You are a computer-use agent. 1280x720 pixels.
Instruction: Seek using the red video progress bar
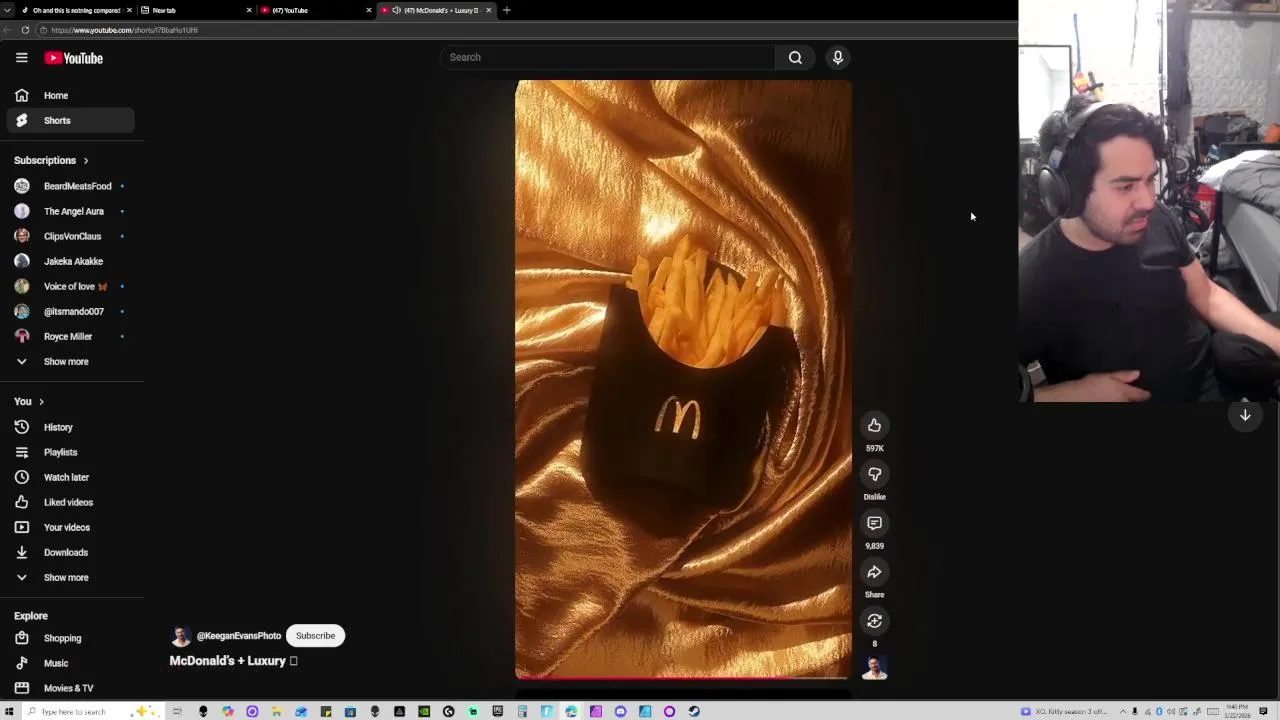683,677
